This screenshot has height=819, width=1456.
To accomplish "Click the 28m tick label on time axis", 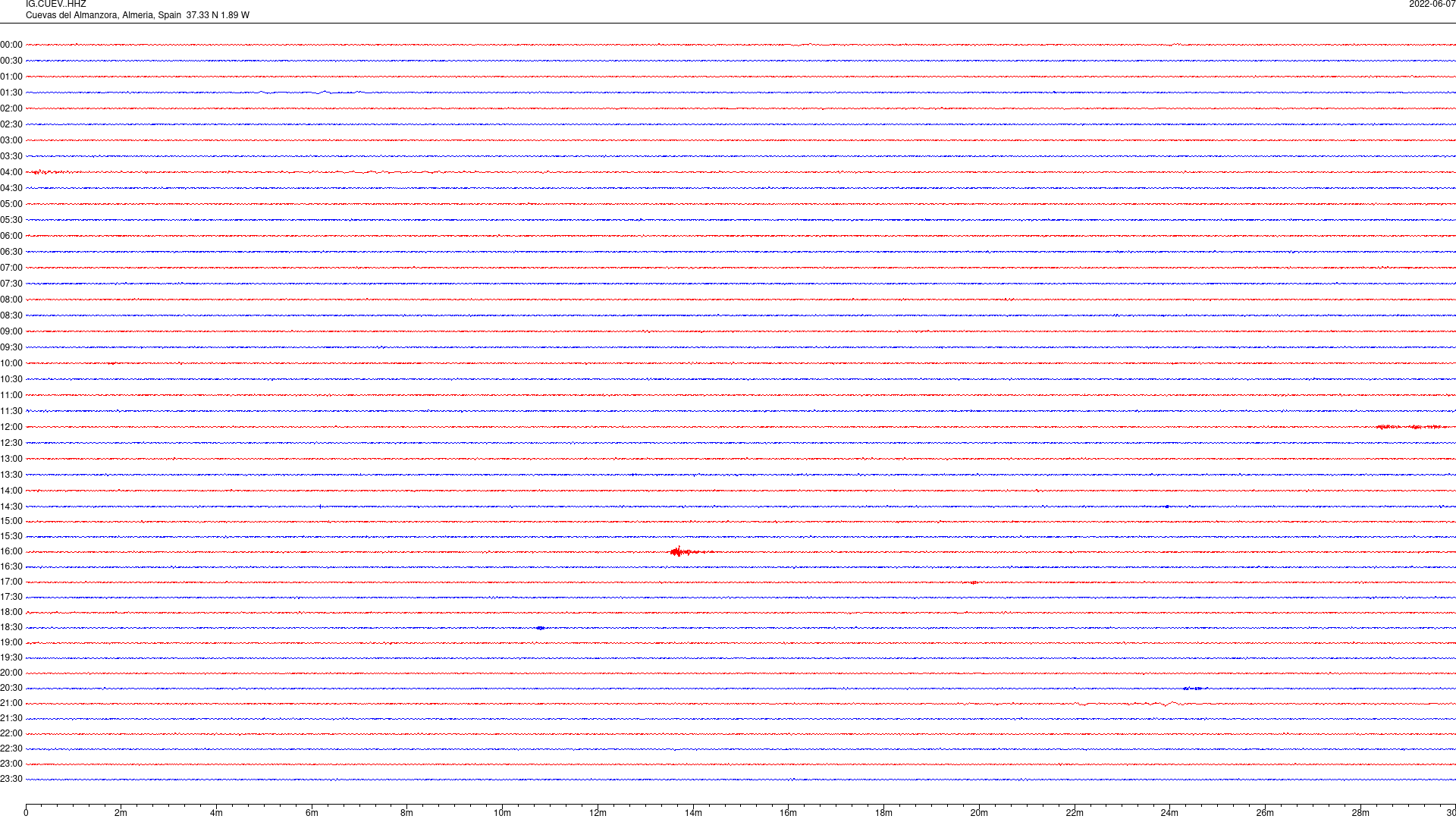I will pyautogui.click(x=1360, y=813).
